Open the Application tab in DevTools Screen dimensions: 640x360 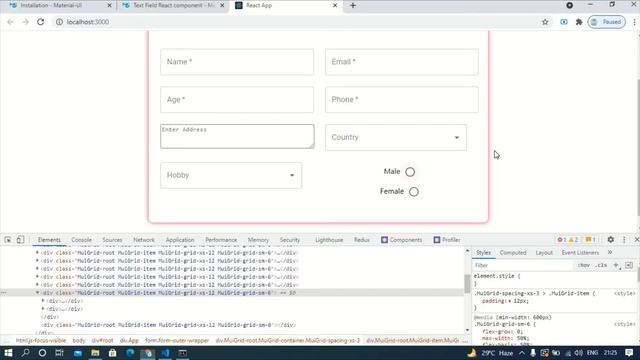180,240
